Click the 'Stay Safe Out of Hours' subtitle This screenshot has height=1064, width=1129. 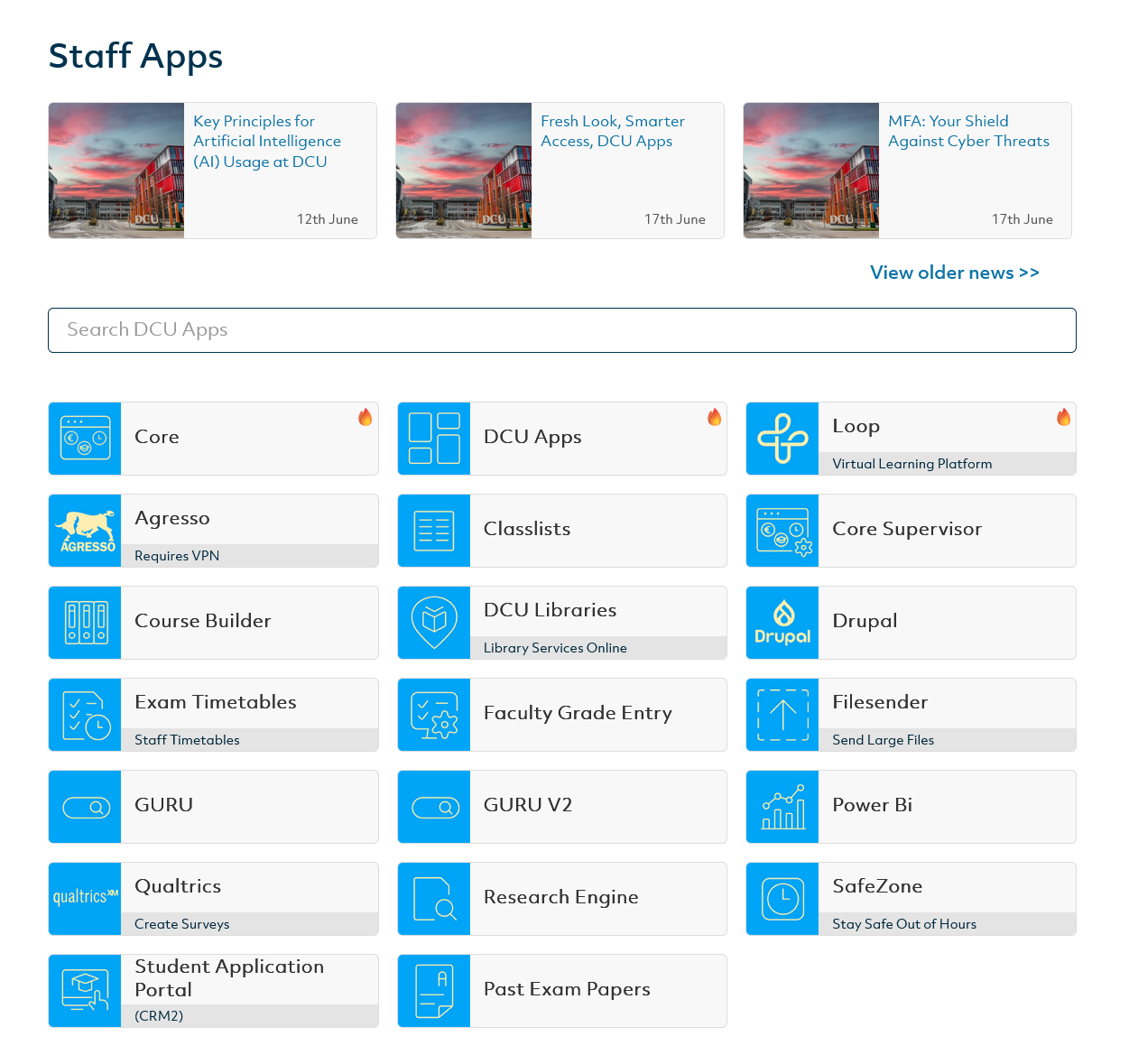coord(904,924)
